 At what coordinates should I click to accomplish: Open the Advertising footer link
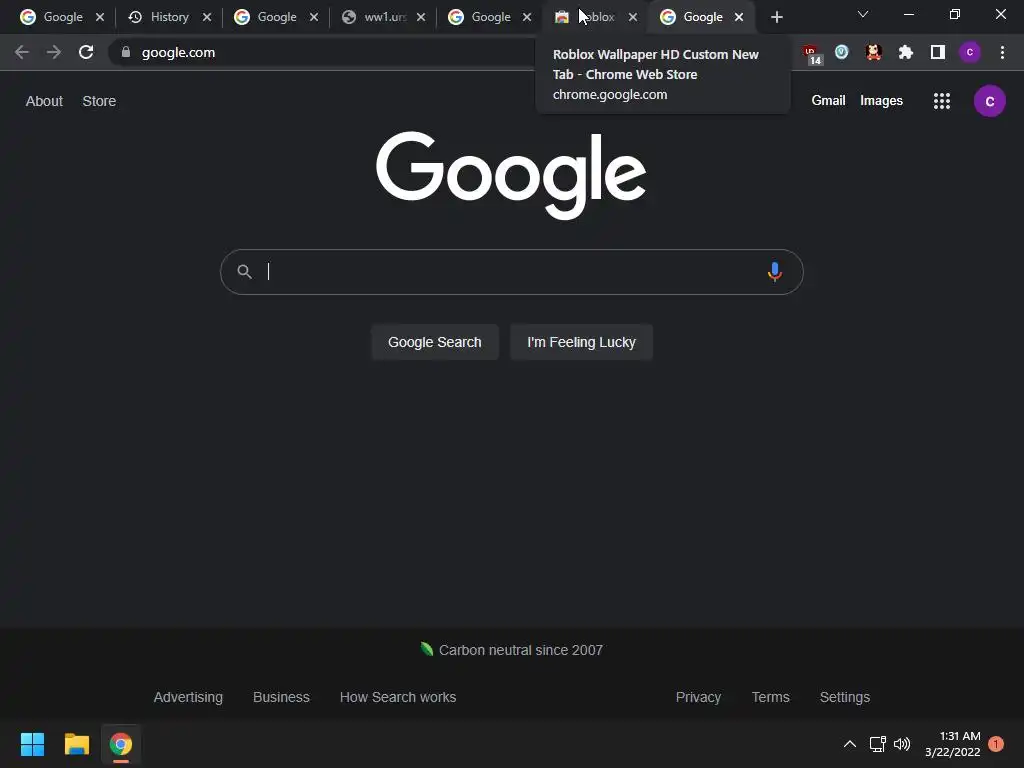pyautogui.click(x=188, y=697)
